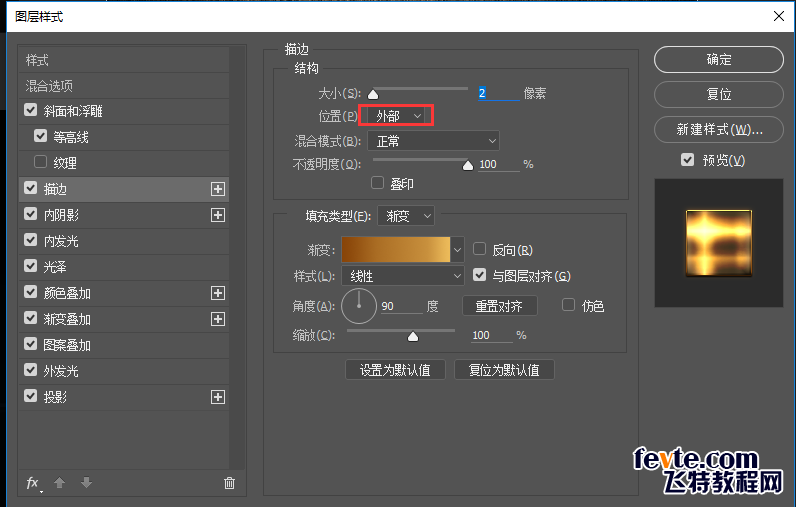This screenshot has width=796, height=507.
Task: Toggle the 预览 checkbox
Action: (x=687, y=160)
